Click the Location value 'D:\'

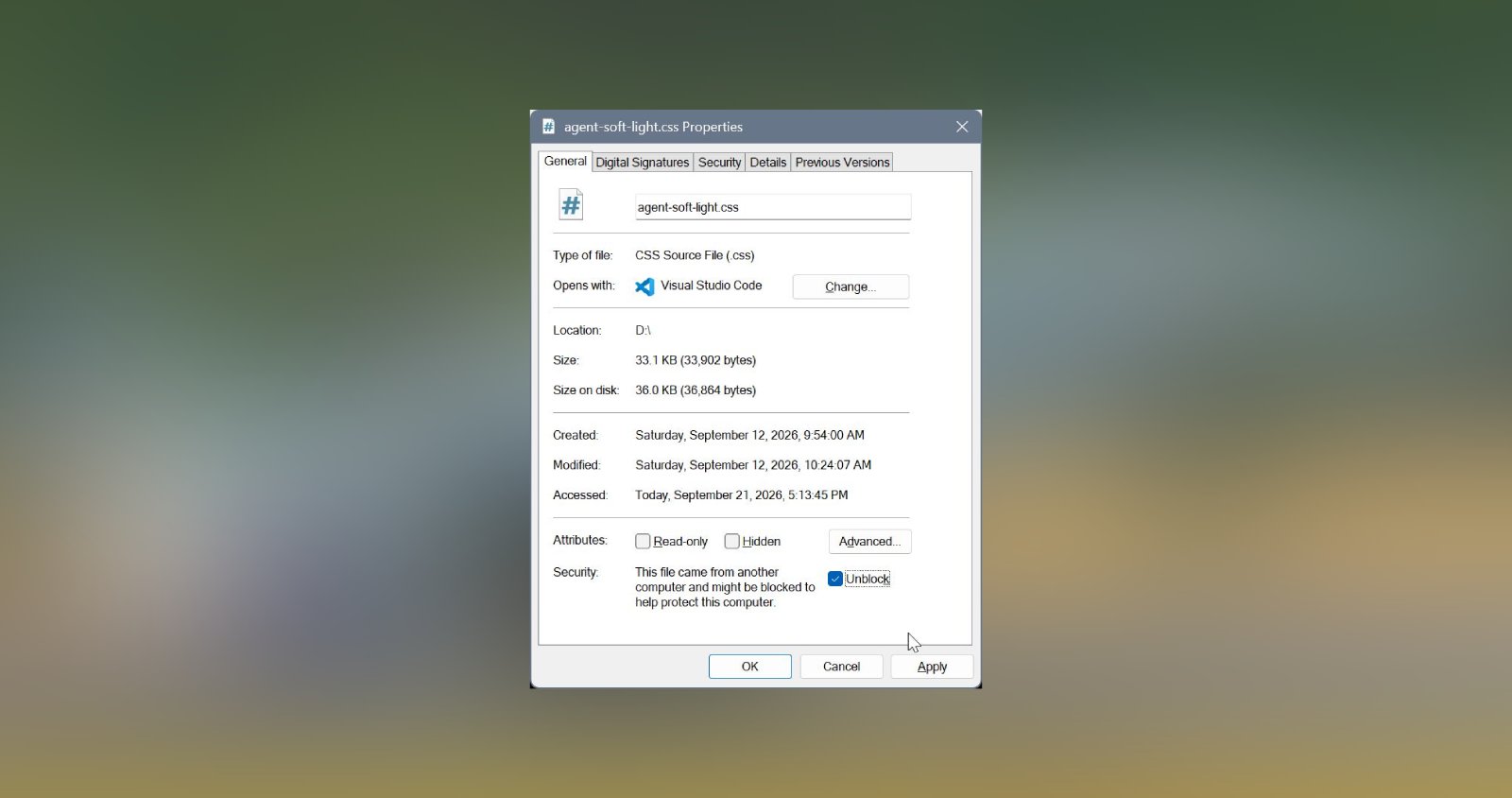click(x=643, y=330)
